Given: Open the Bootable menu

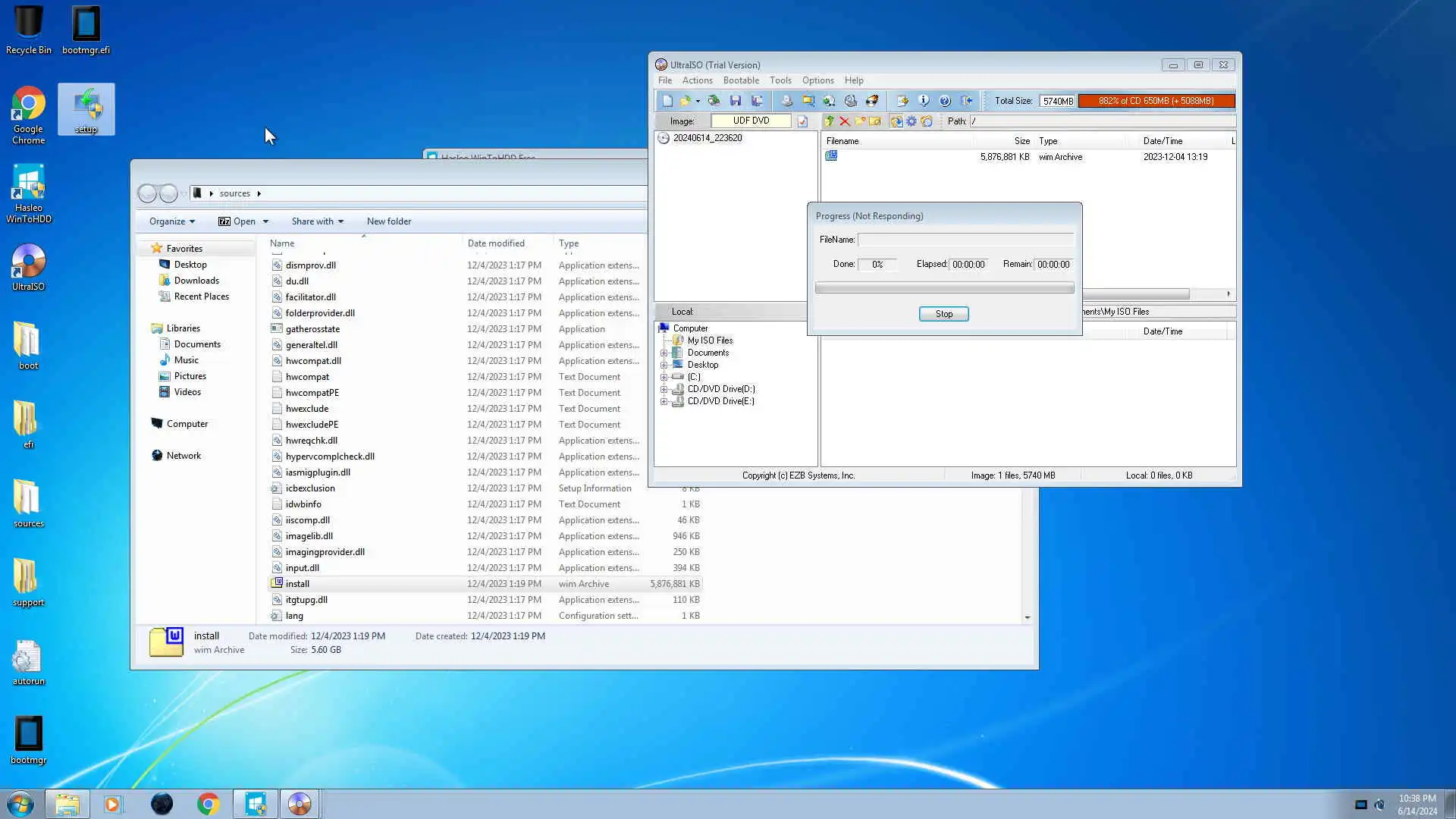Looking at the screenshot, I should tap(740, 80).
